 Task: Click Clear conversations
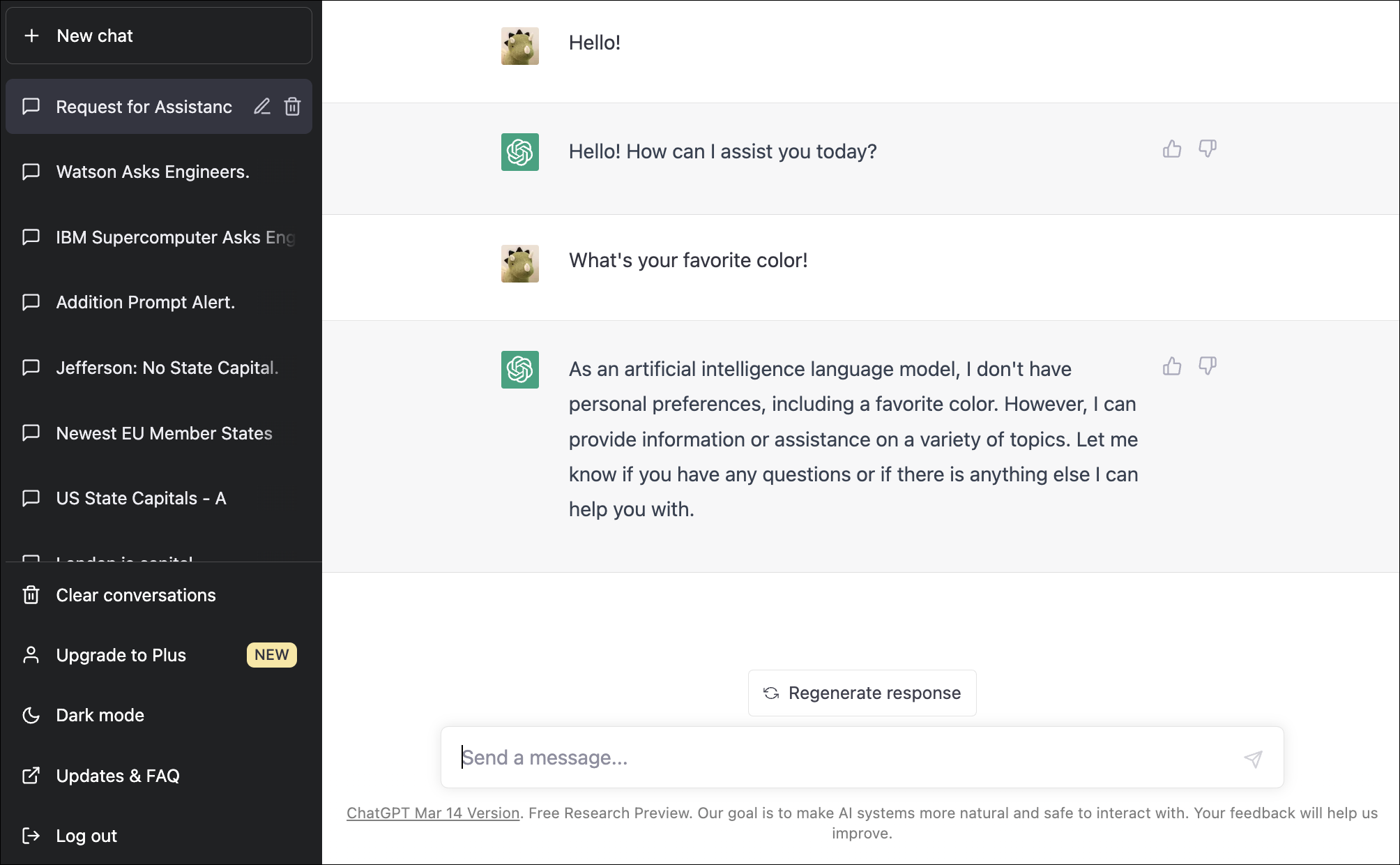pyautogui.click(x=159, y=595)
